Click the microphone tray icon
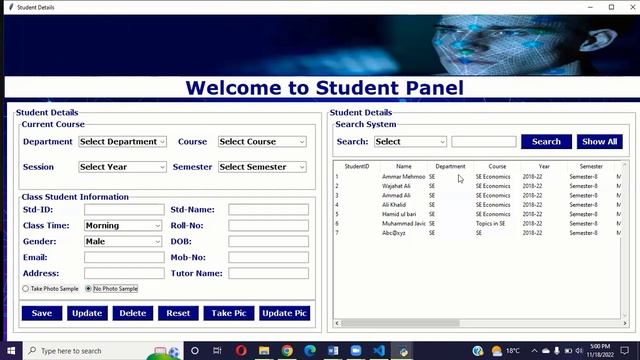Viewport: 640px width, 360px height. (x=557, y=351)
